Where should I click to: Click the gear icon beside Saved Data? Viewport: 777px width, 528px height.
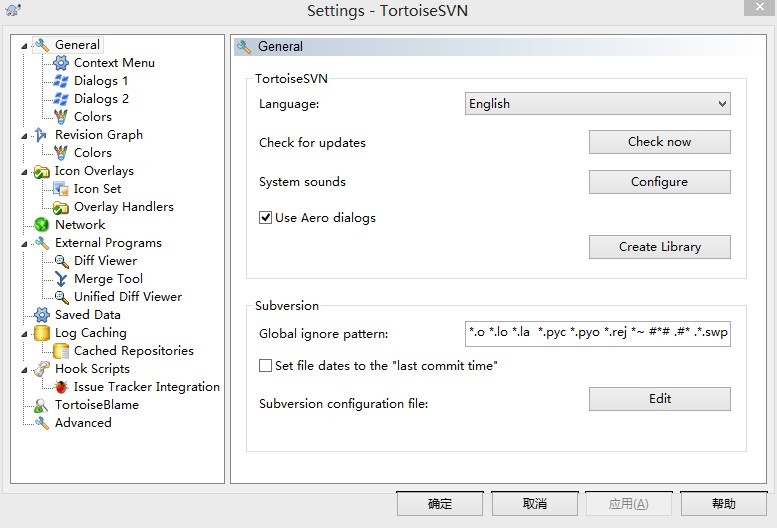click(x=42, y=315)
